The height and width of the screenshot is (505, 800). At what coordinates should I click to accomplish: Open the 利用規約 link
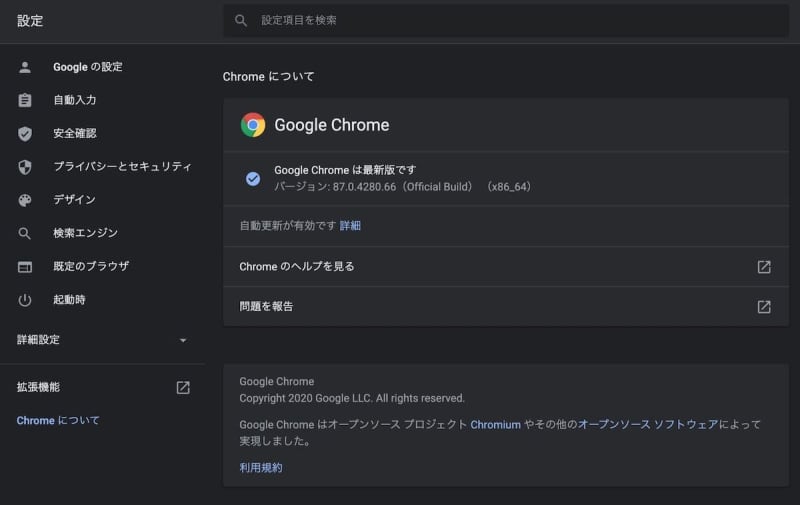[x=261, y=468]
